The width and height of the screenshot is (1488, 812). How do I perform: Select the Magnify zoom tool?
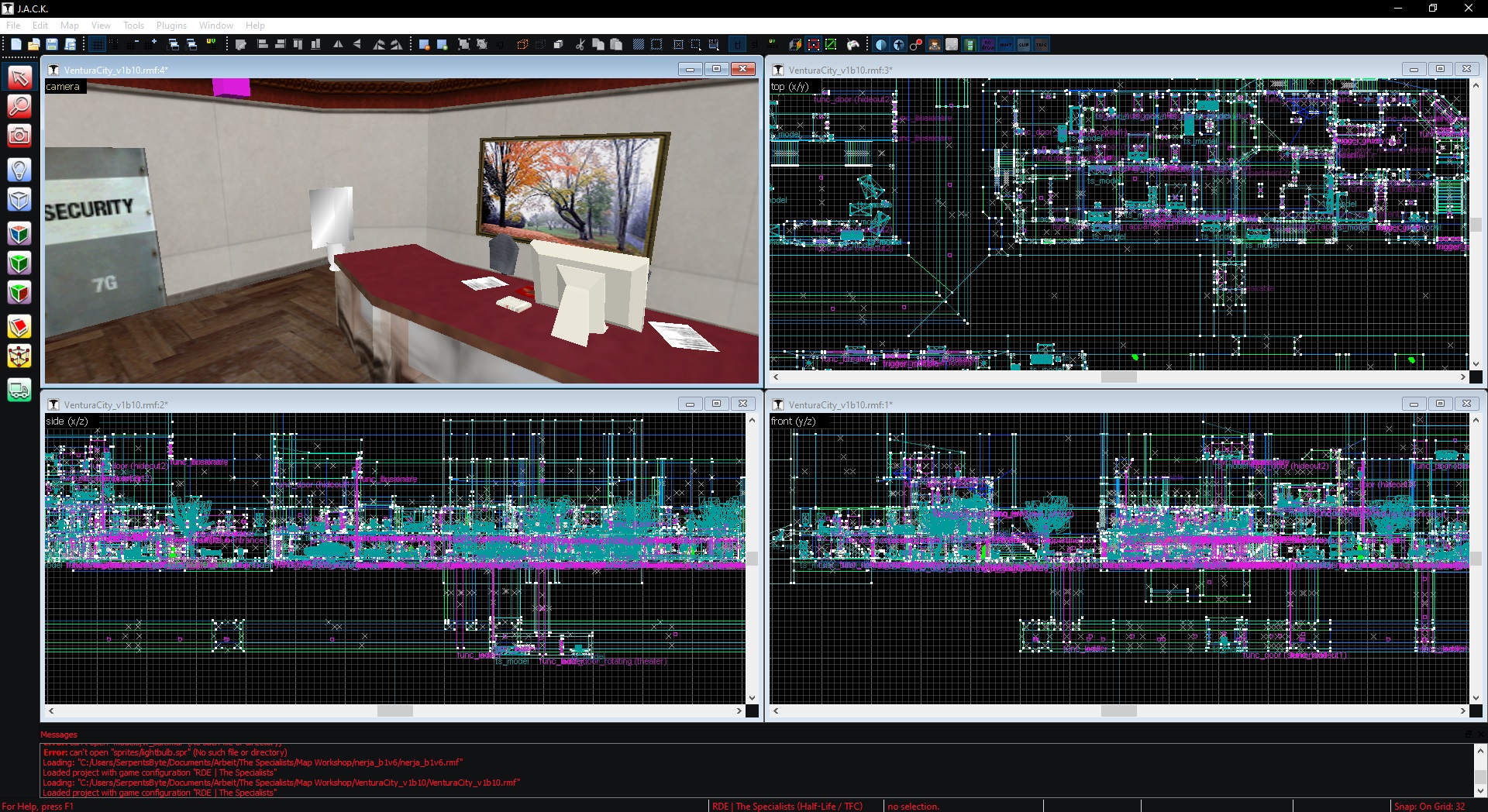tap(19, 106)
